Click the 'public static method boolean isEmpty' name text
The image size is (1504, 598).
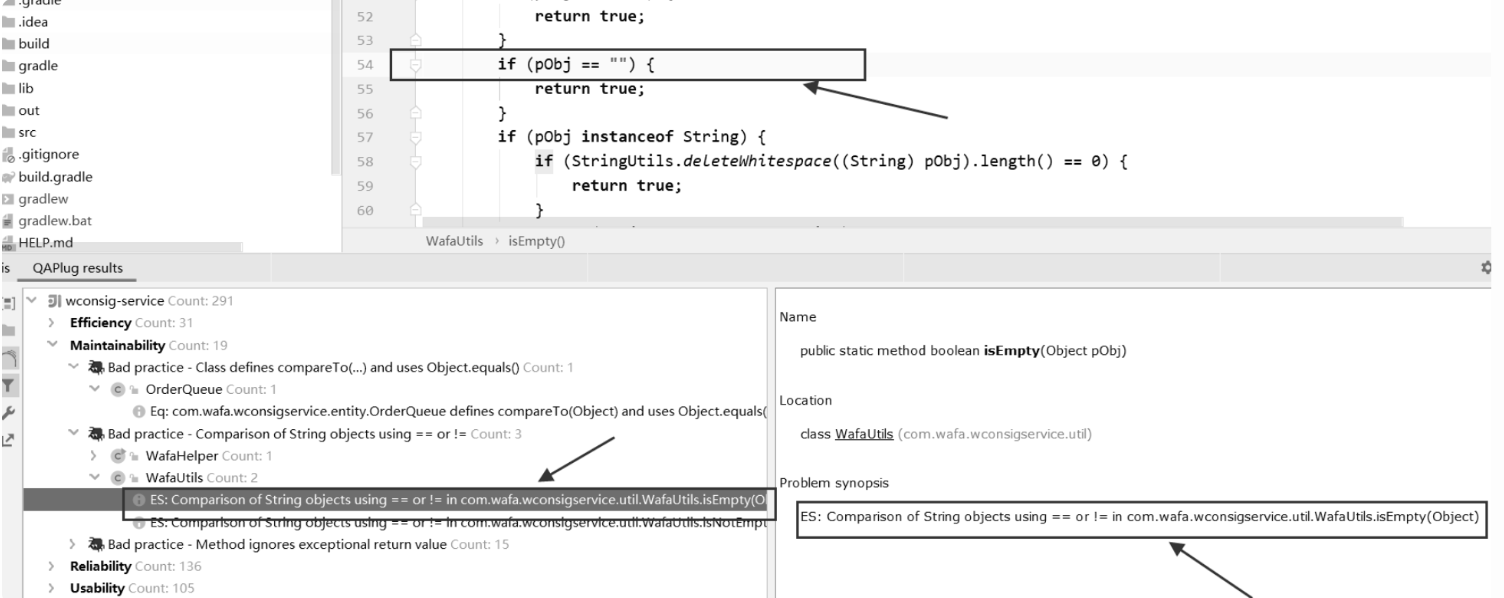[964, 350]
